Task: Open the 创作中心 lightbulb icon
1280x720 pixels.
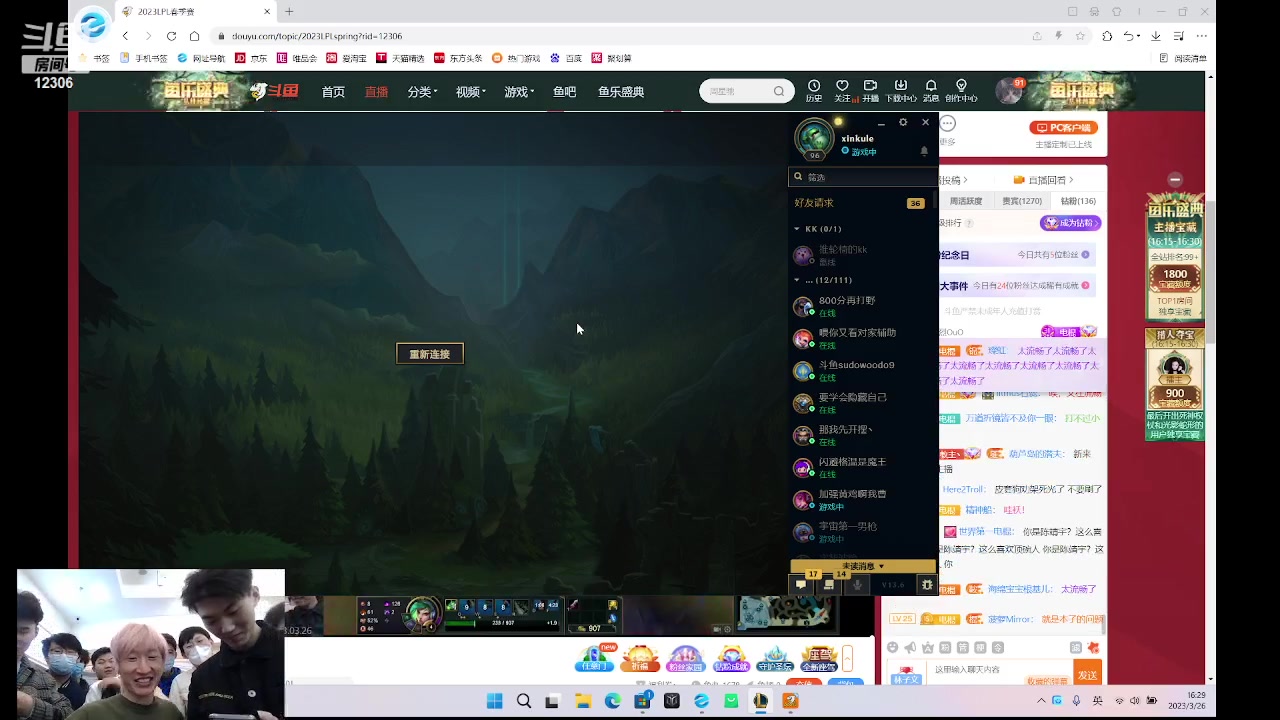Action: pos(961,90)
